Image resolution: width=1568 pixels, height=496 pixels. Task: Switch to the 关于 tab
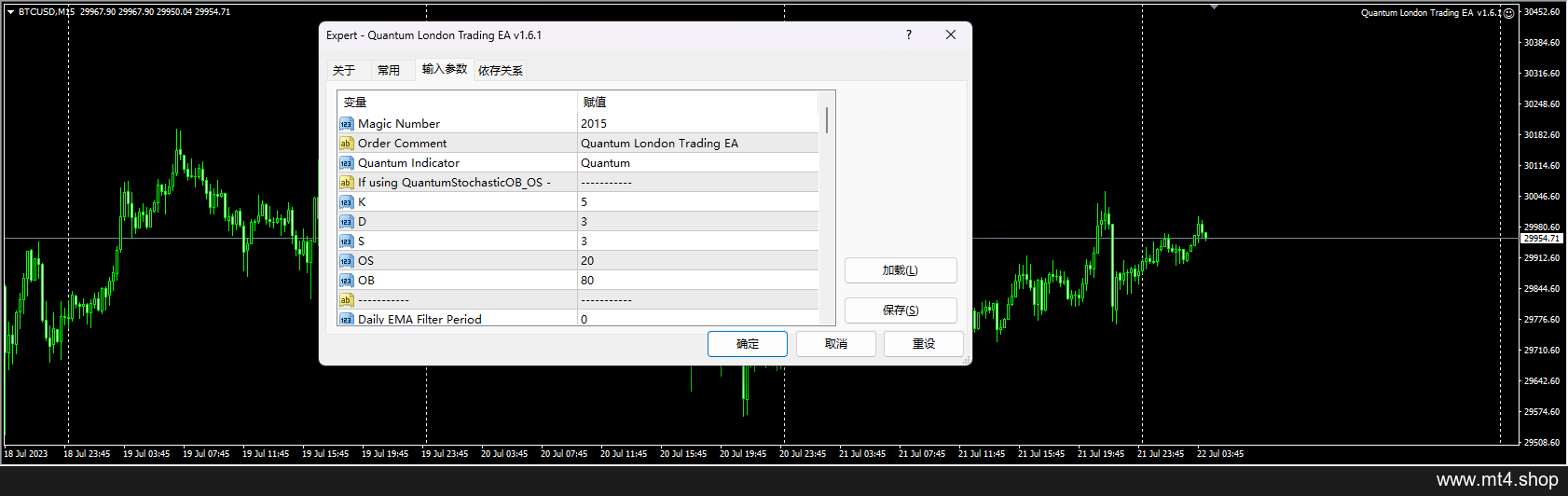344,70
